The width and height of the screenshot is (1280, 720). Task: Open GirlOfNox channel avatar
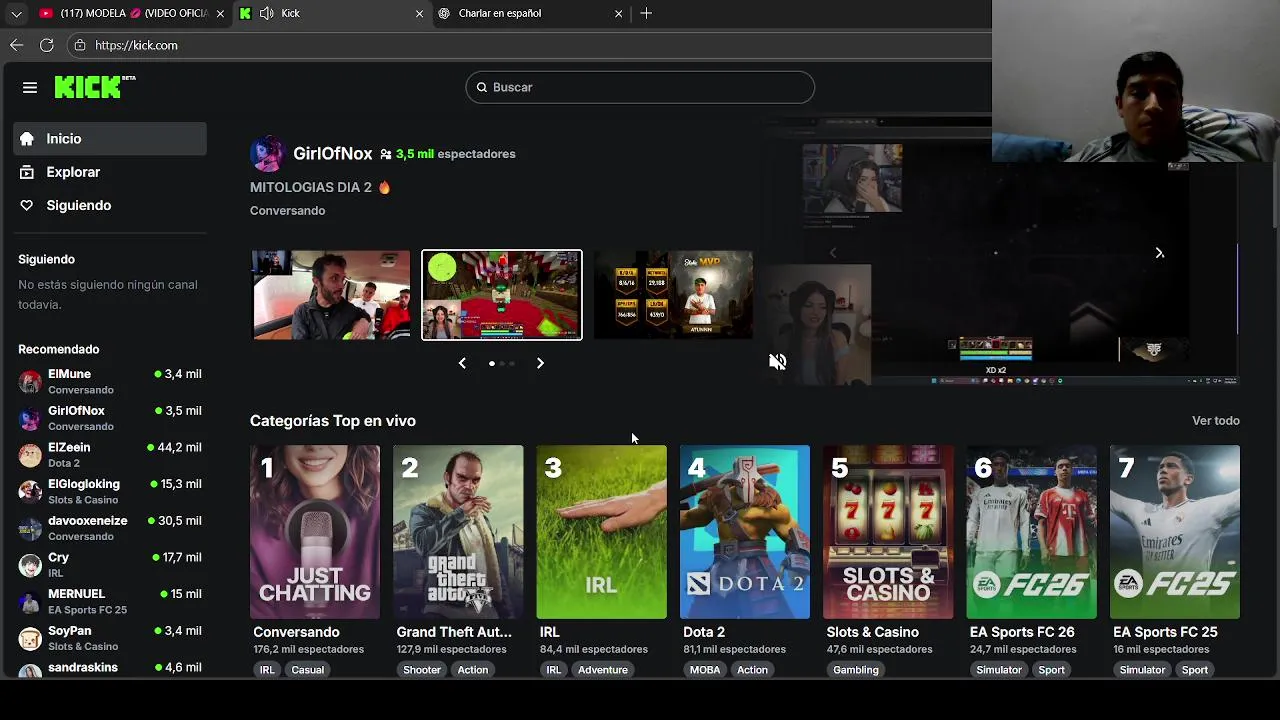(x=267, y=154)
